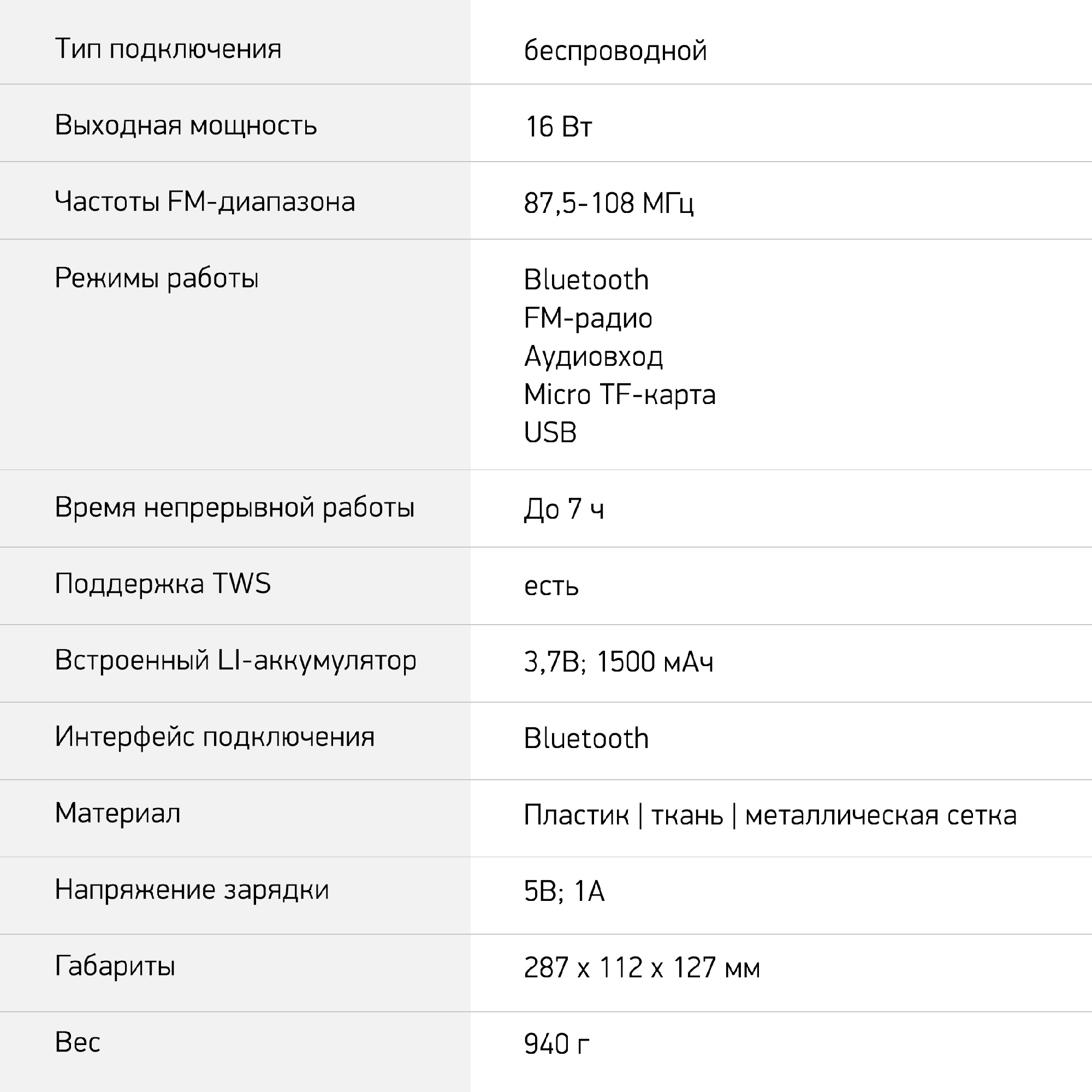1092x1092 pixels.
Task: Click the '16 Вт' power value
Action: point(559,127)
